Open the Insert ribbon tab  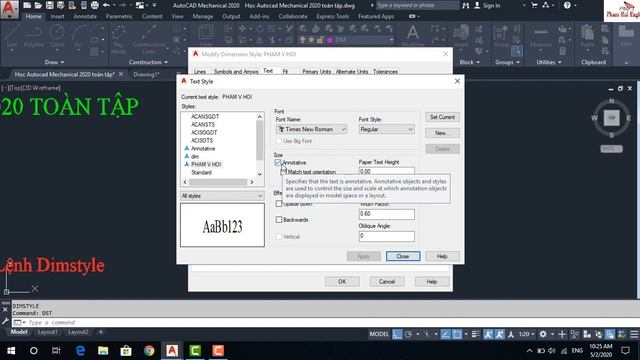pos(58,16)
